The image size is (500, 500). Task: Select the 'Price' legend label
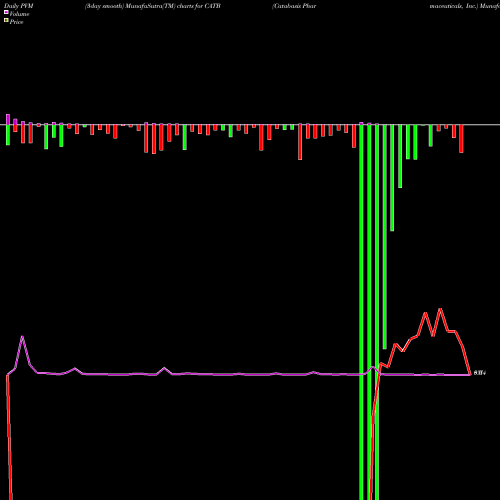click(16, 22)
